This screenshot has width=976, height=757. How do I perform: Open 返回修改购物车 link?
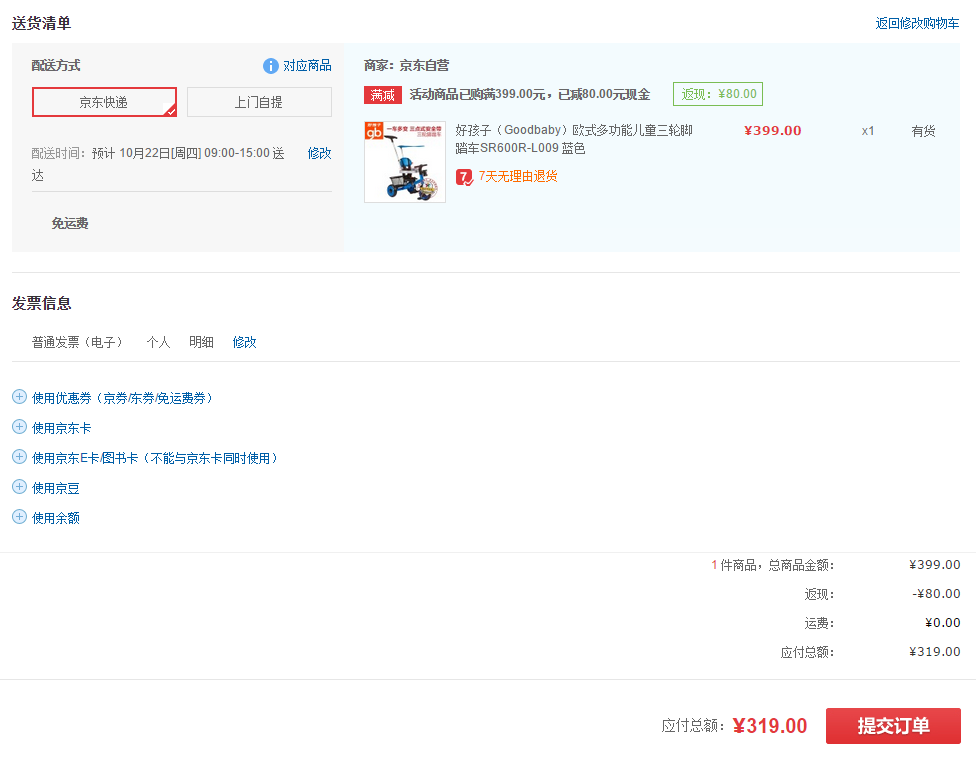[x=917, y=24]
